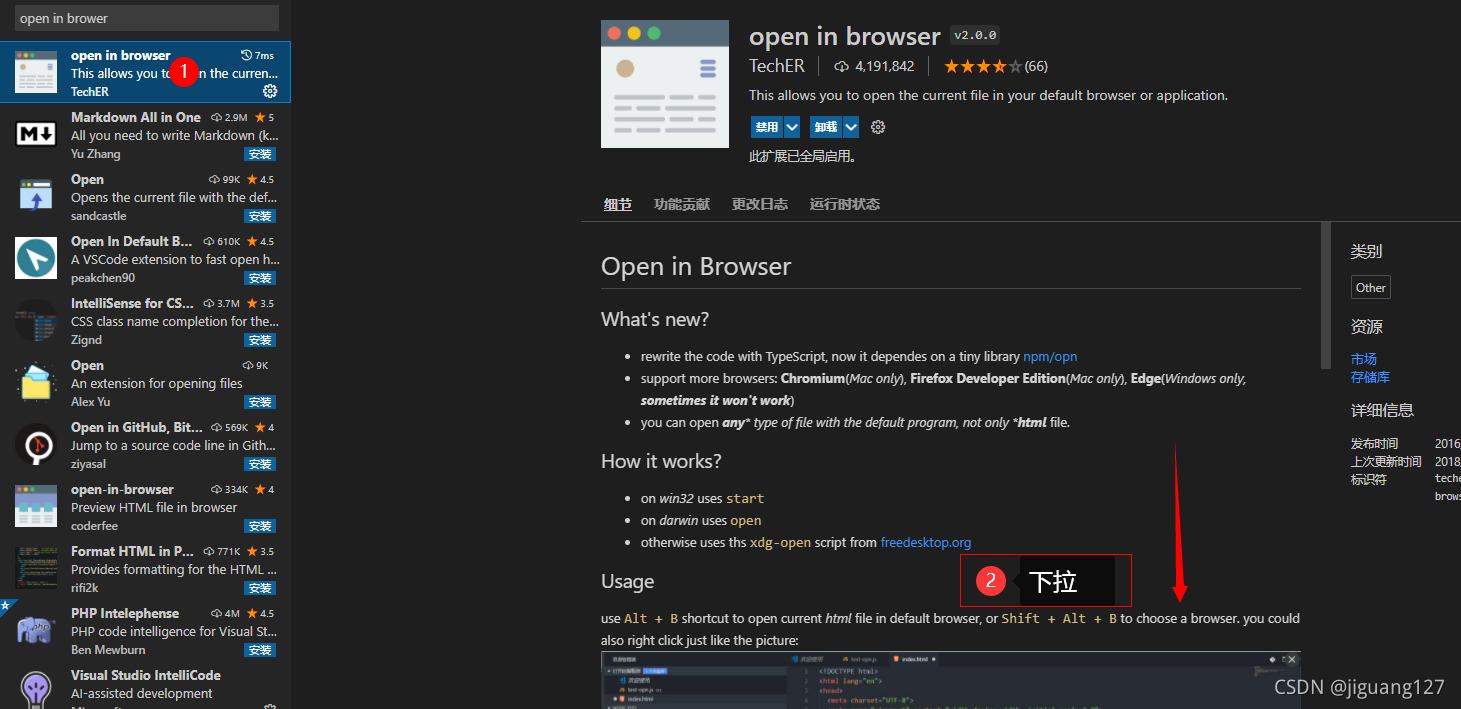1461x709 pixels.
Task: Install Open In Default Browser by peakchen90
Action: click(x=260, y=278)
